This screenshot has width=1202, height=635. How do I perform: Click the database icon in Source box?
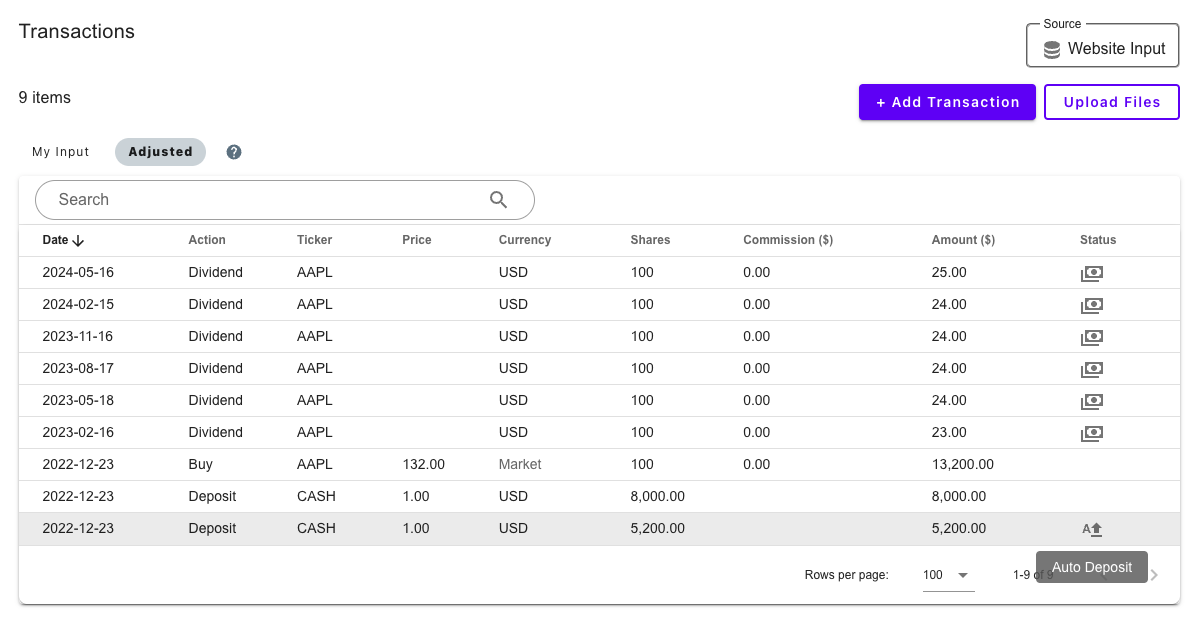point(1051,49)
